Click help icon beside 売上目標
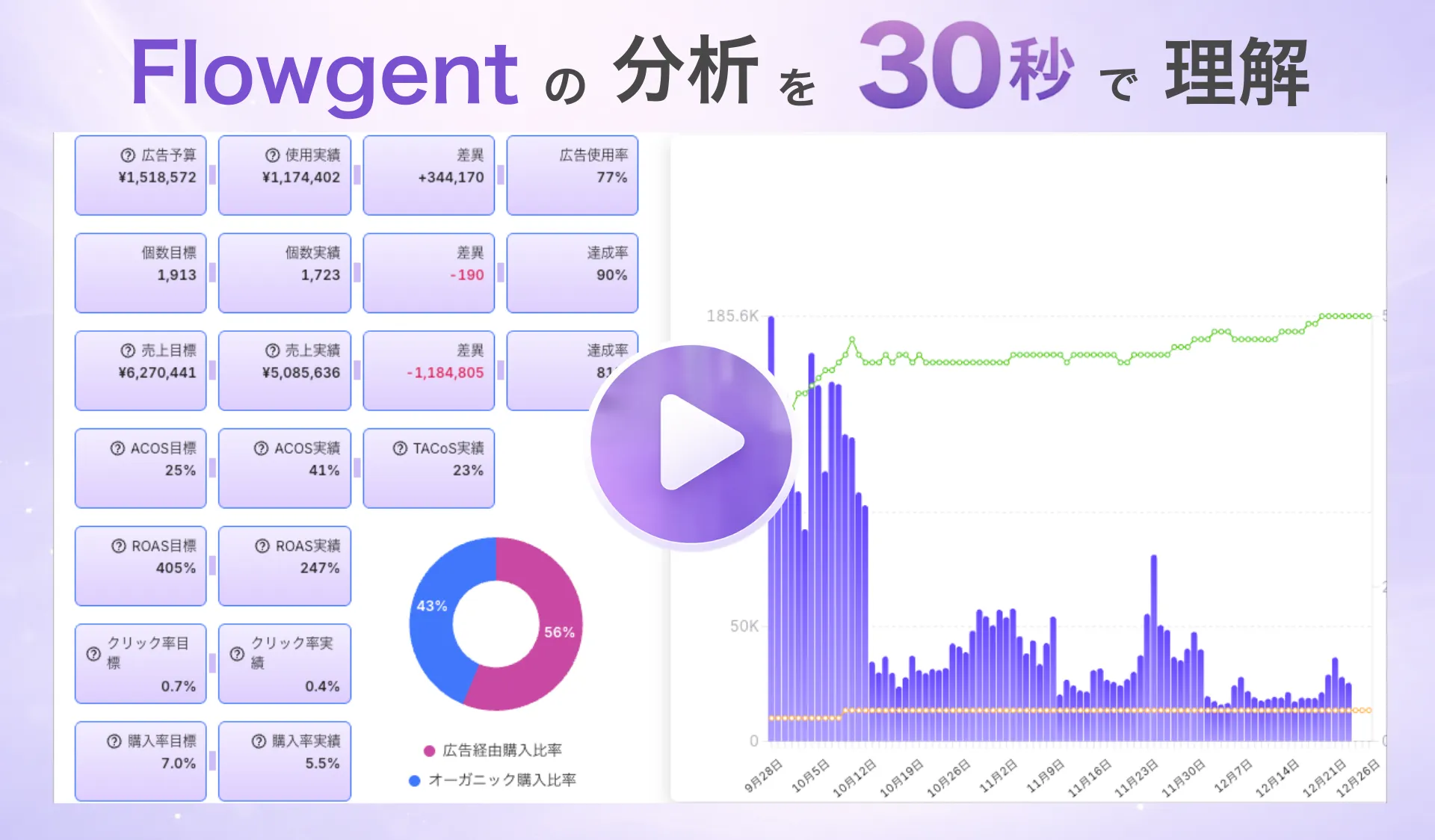1435x840 pixels. tap(128, 350)
